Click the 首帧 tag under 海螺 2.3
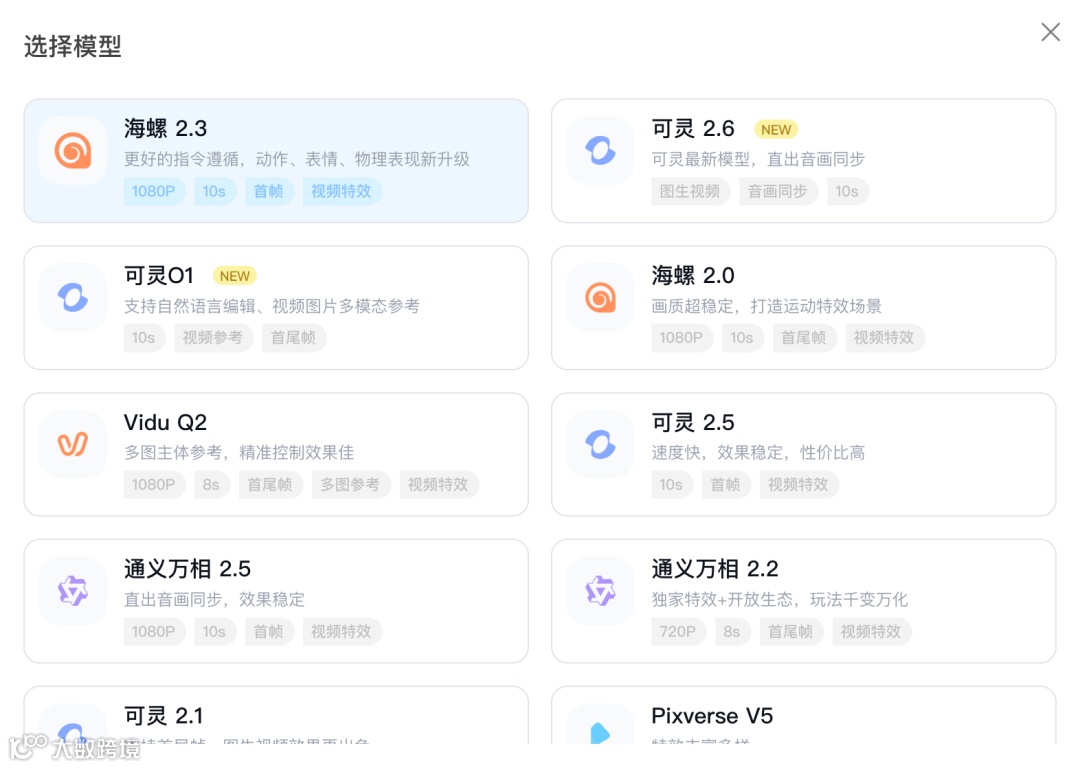The width and height of the screenshot is (1080, 768). click(x=269, y=191)
